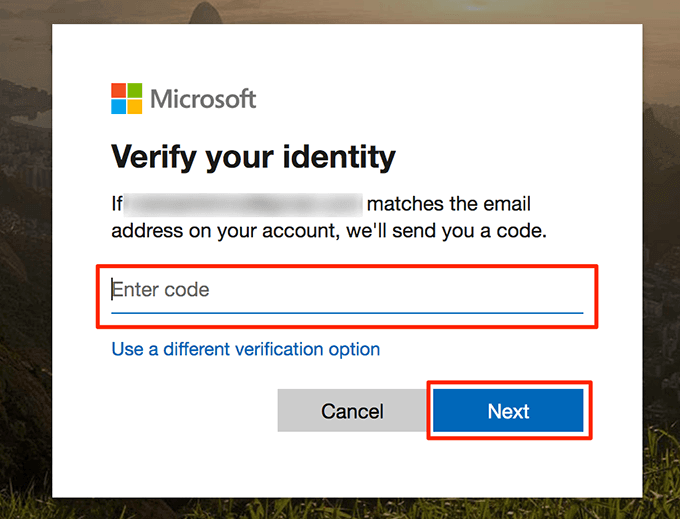Viewport: 680px width, 519px height.
Task: Click the Microsoft wordmark text
Action: tap(203, 99)
